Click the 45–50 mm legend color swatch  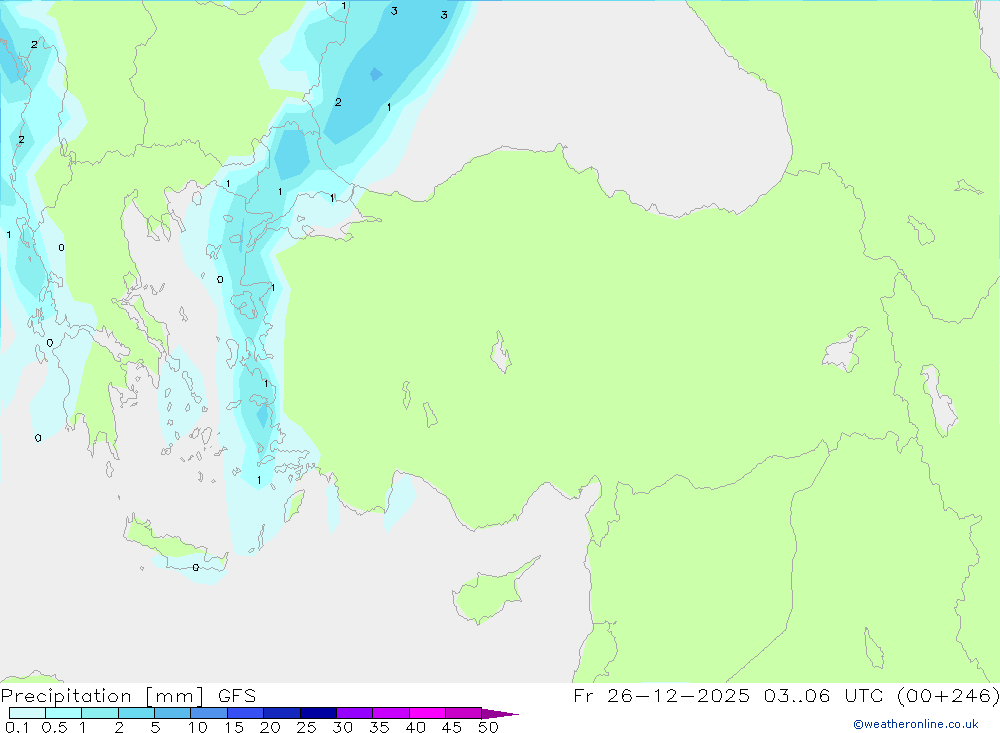tap(463, 713)
